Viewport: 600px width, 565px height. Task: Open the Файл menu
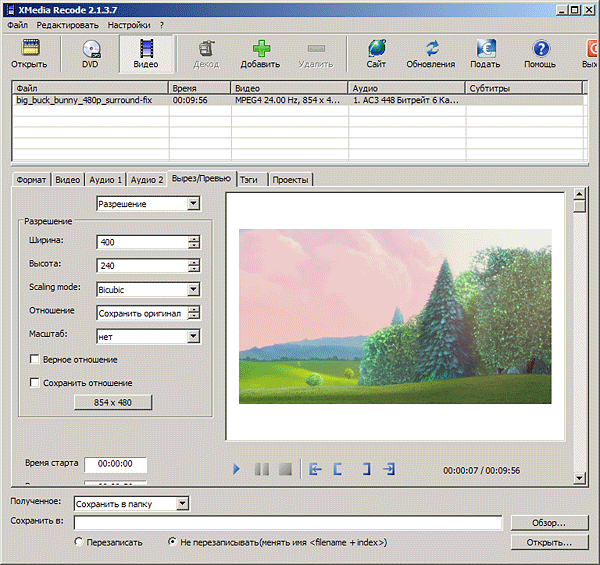pyautogui.click(x=18, y=25)
